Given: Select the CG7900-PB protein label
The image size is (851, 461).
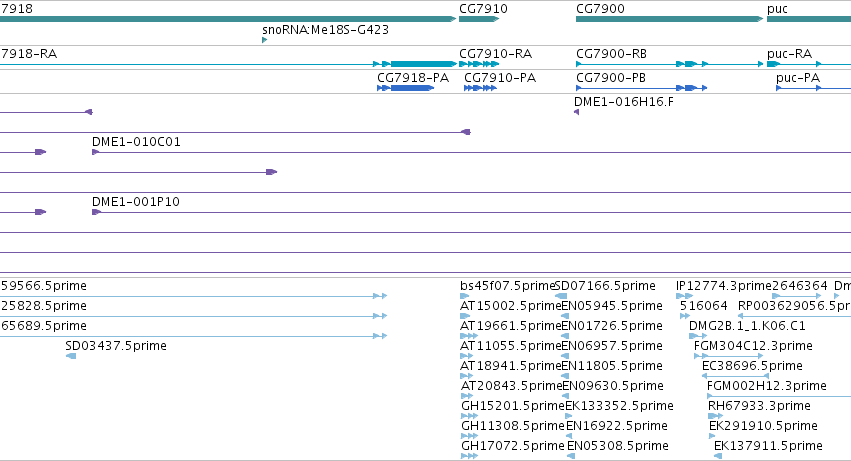Looking at the screenshot, I should (x=611, y=78).
